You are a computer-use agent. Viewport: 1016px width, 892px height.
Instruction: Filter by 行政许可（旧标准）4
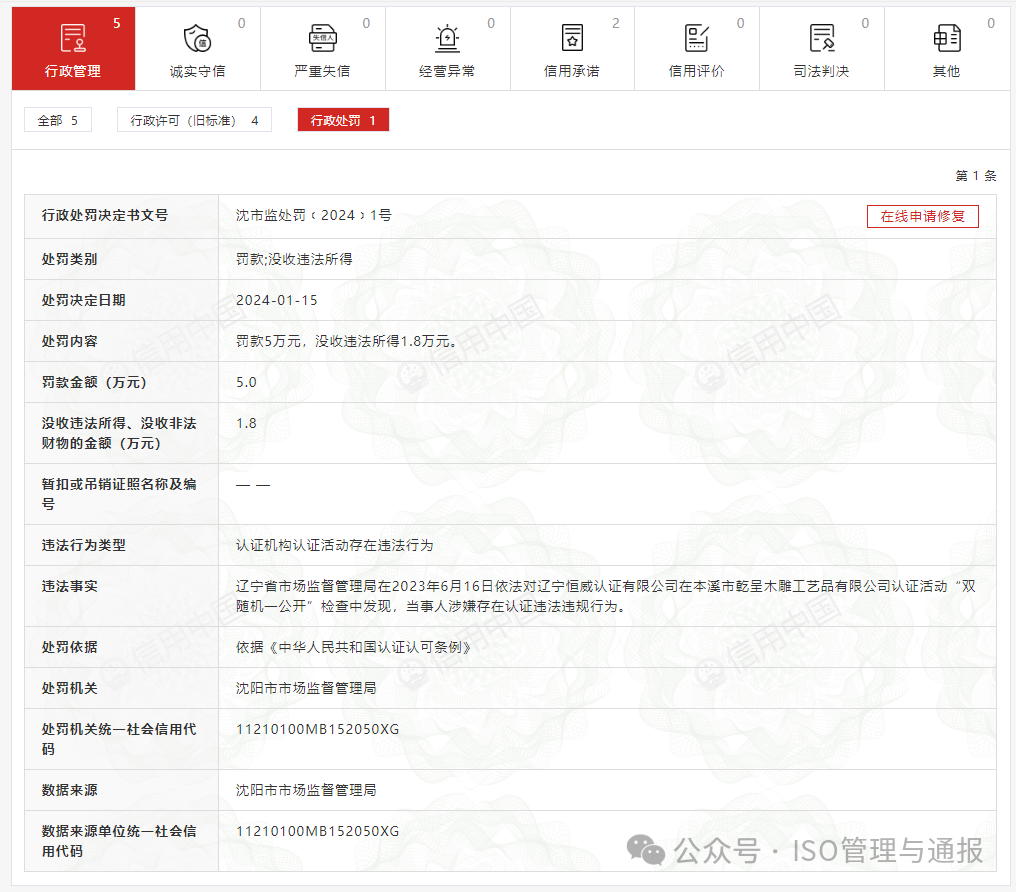(194, 120)
